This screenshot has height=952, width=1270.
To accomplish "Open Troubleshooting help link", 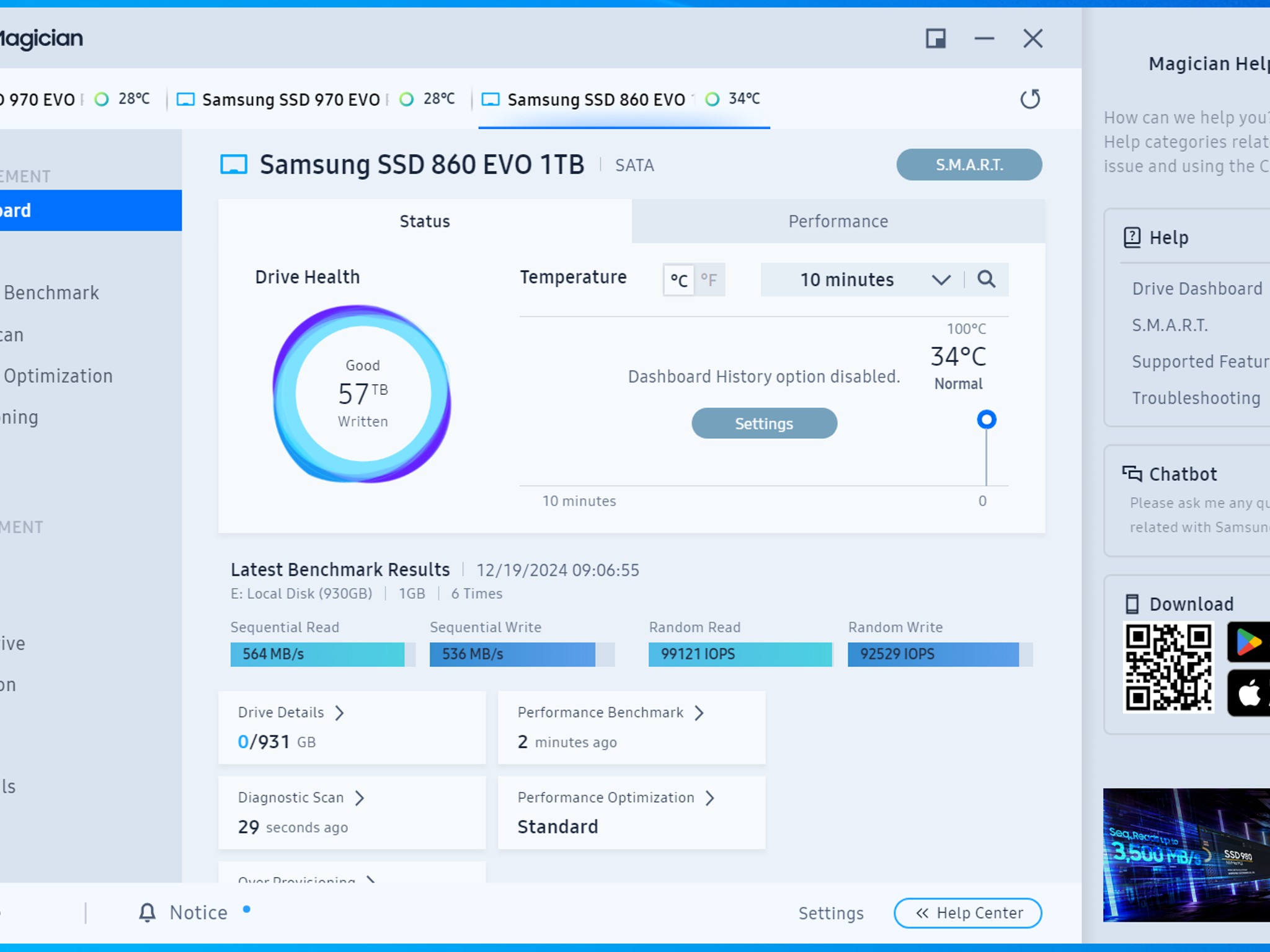I will tap(1196, 398).
